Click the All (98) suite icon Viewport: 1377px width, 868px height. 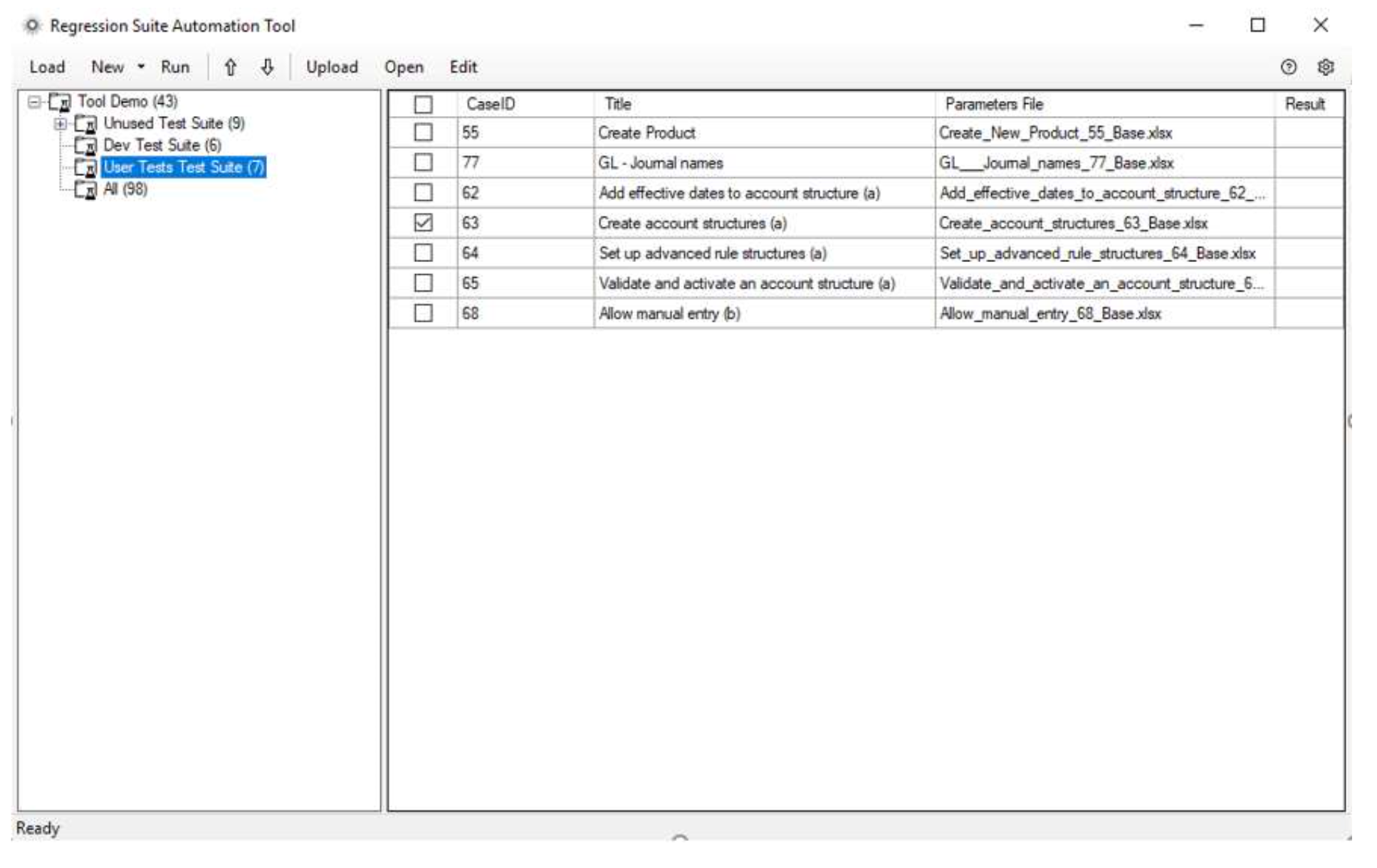(86, 190)
